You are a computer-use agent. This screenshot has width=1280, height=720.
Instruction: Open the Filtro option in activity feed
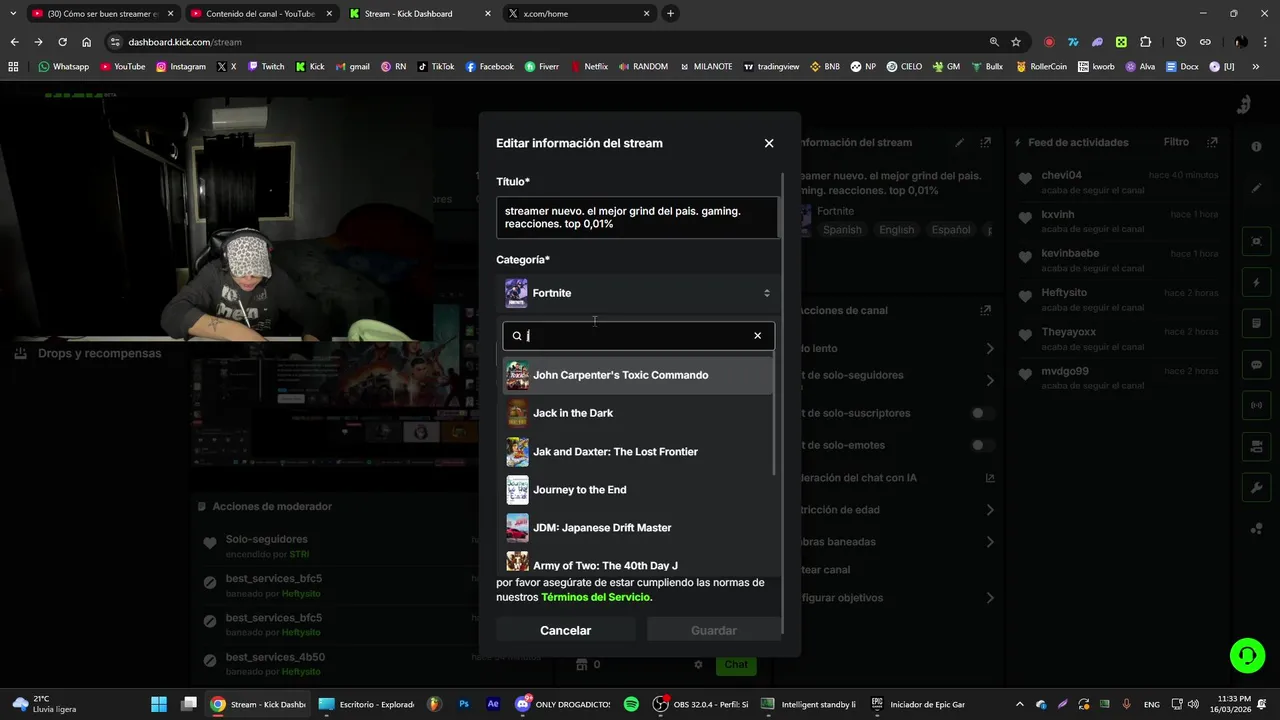coord(1176,142)
